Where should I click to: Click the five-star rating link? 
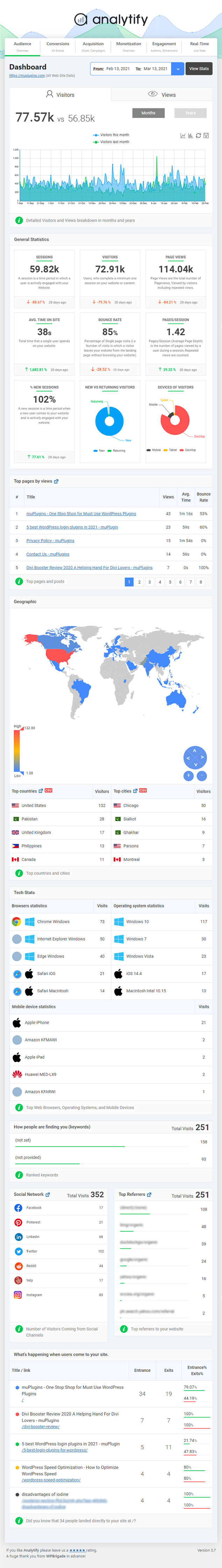[78, 1550]
